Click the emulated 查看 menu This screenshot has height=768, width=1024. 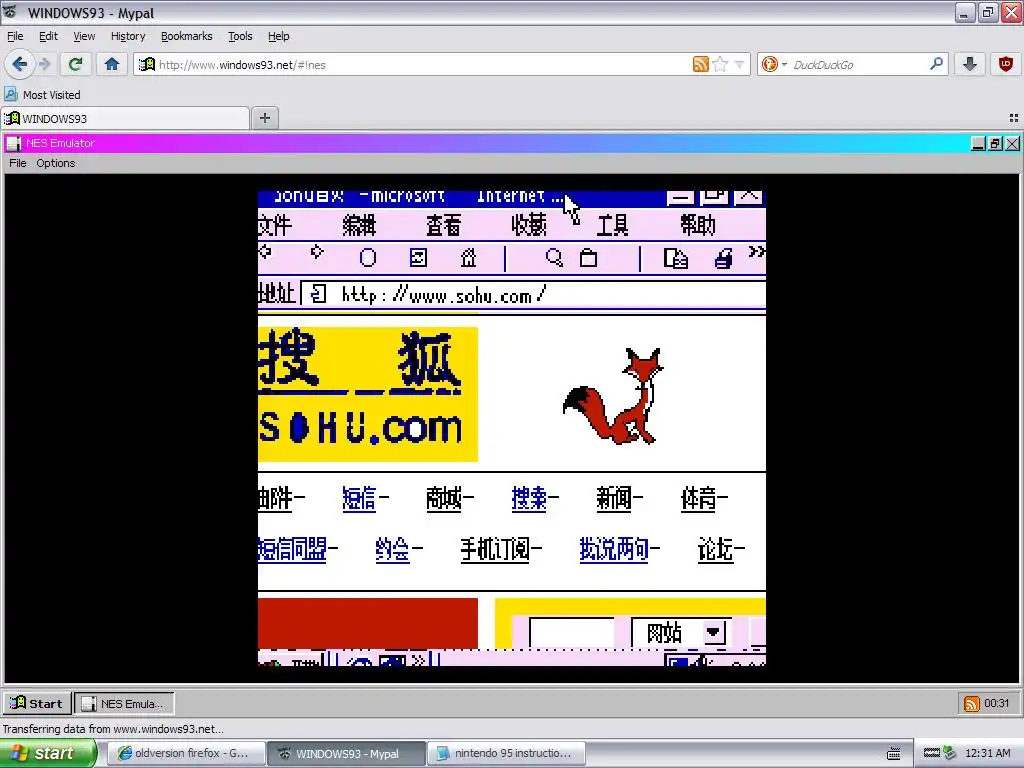443,225
